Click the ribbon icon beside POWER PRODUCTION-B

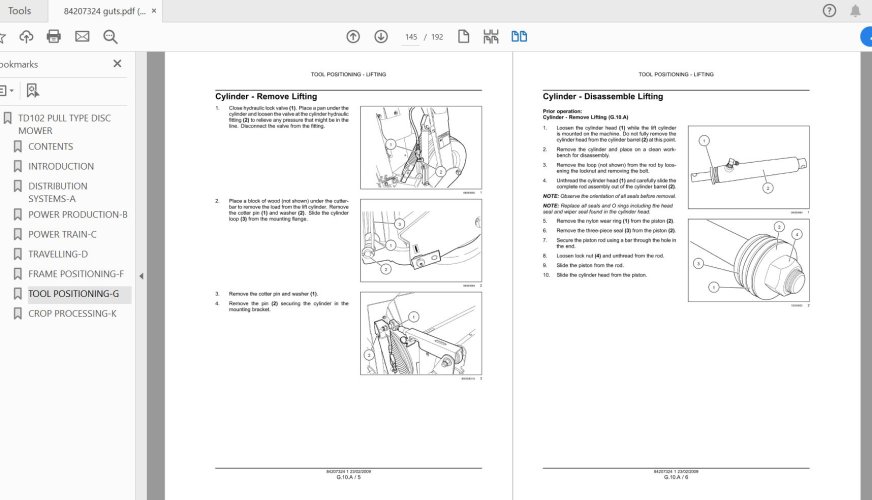coord(18,214)
